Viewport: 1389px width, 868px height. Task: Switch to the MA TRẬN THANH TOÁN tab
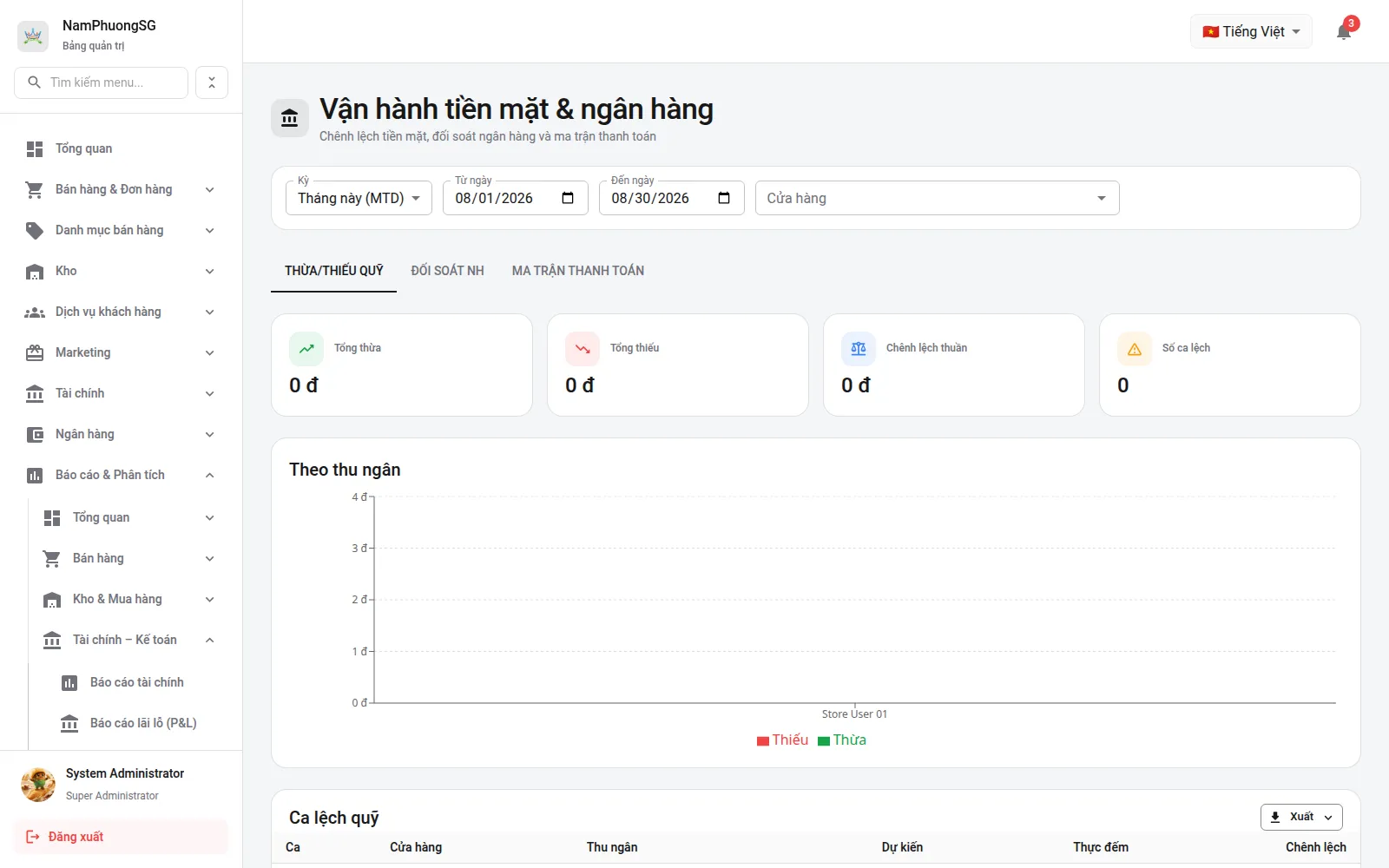tap(577, 271)
